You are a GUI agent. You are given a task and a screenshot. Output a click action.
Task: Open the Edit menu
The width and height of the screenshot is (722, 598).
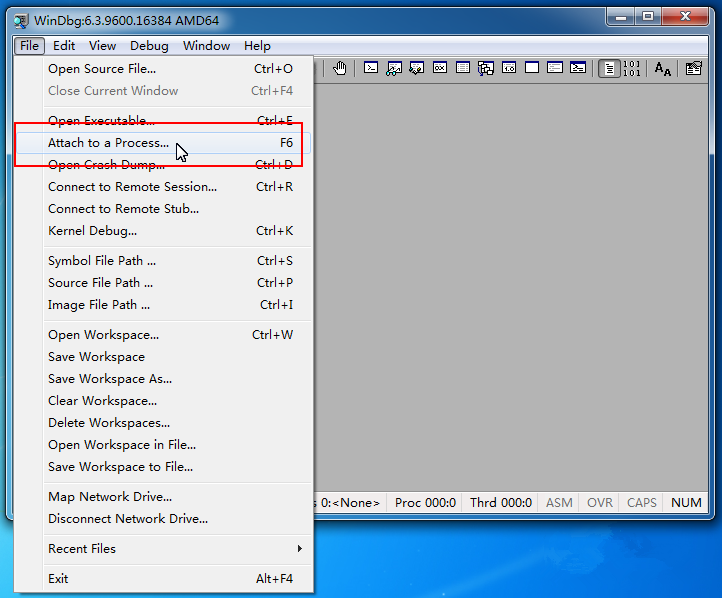[64, 46]
